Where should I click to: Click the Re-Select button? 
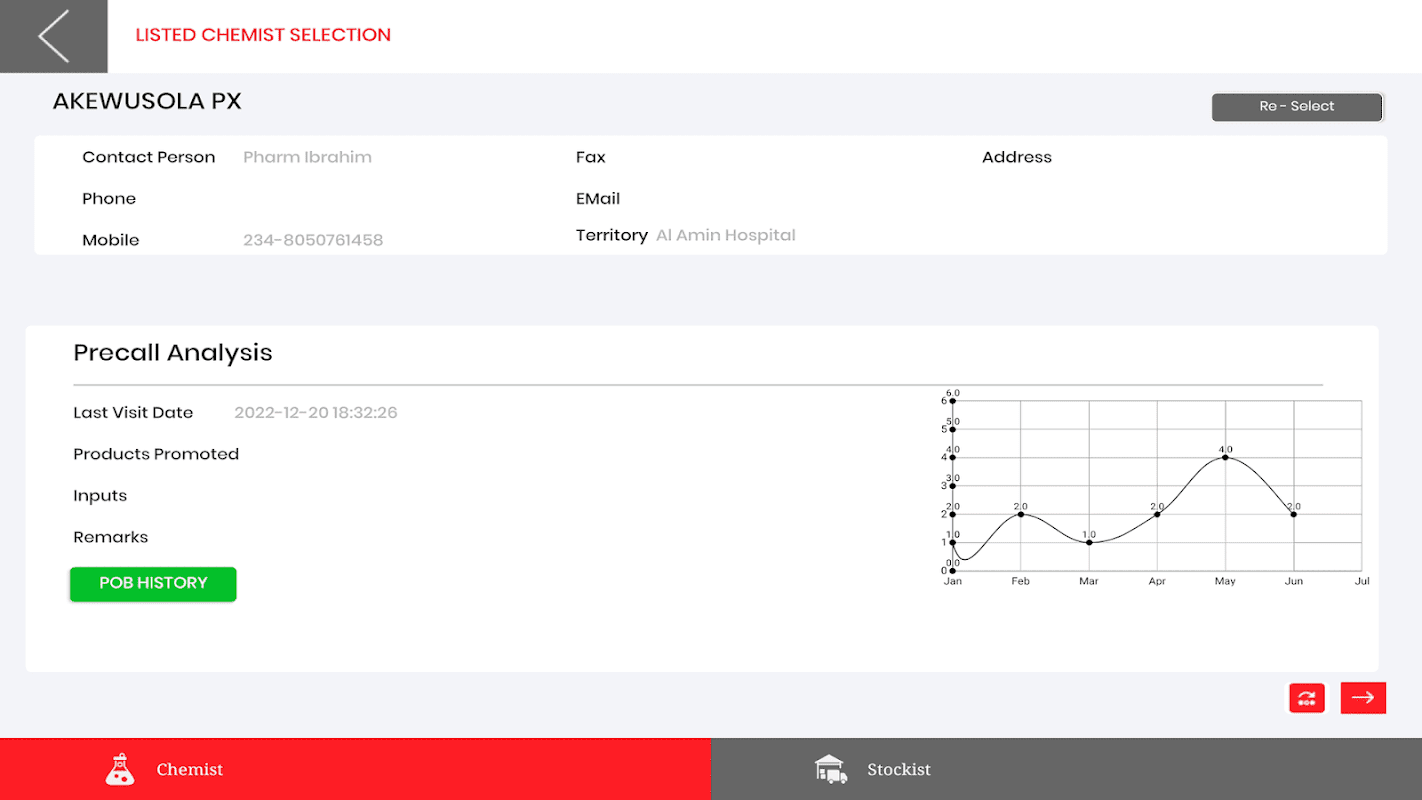click(x=1297, y=107)
